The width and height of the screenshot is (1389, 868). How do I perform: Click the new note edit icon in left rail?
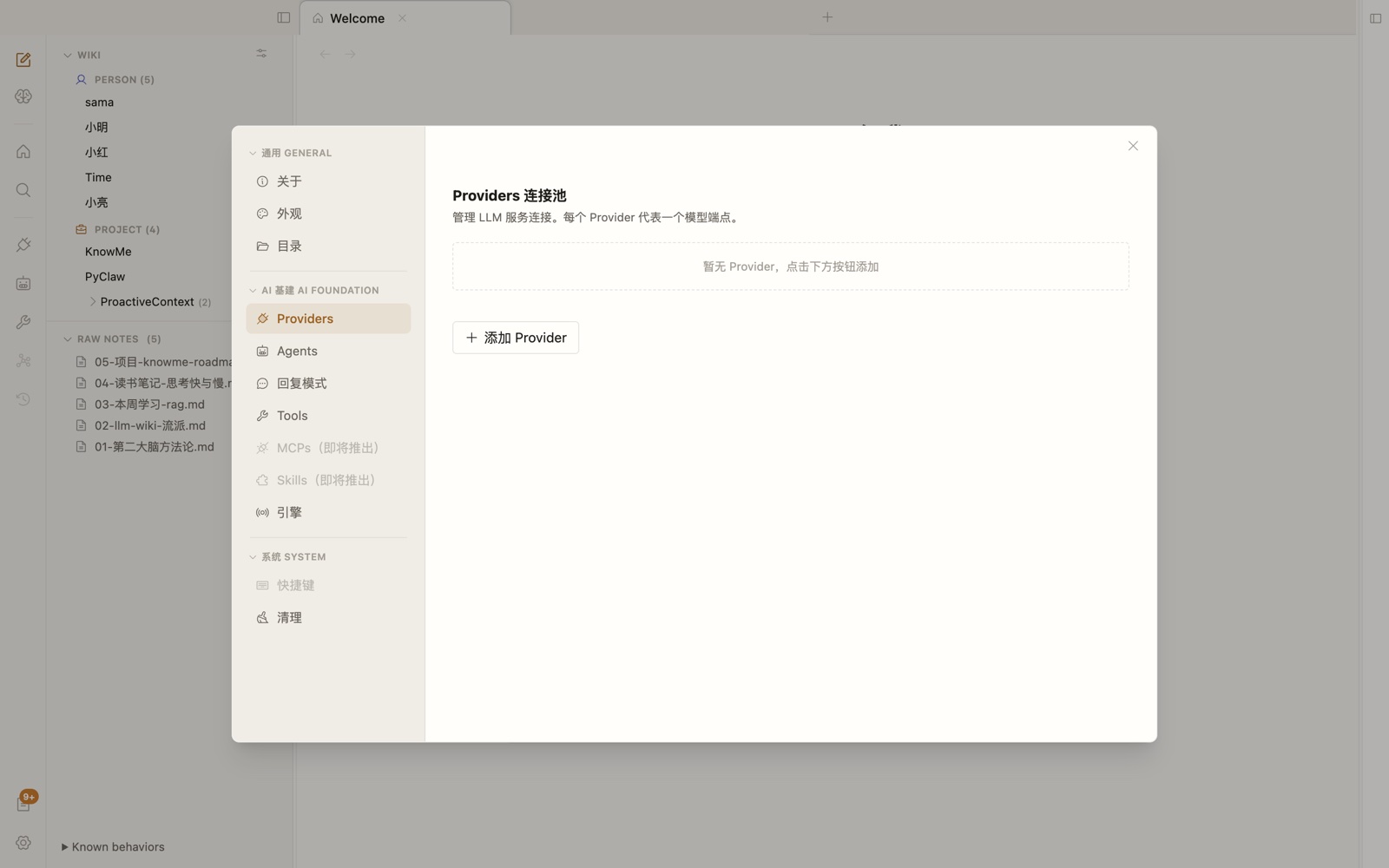(23, 60)
